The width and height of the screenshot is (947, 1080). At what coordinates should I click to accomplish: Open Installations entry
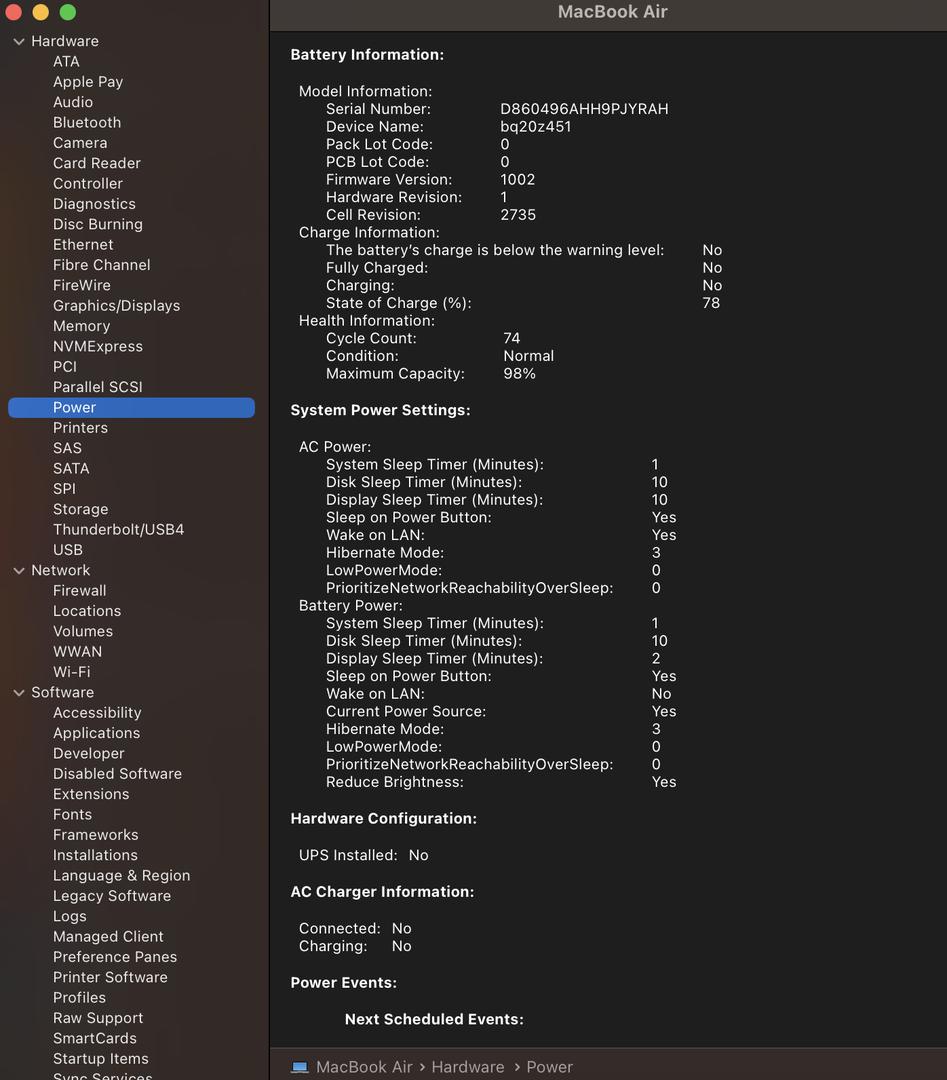(x=95, y=855)
